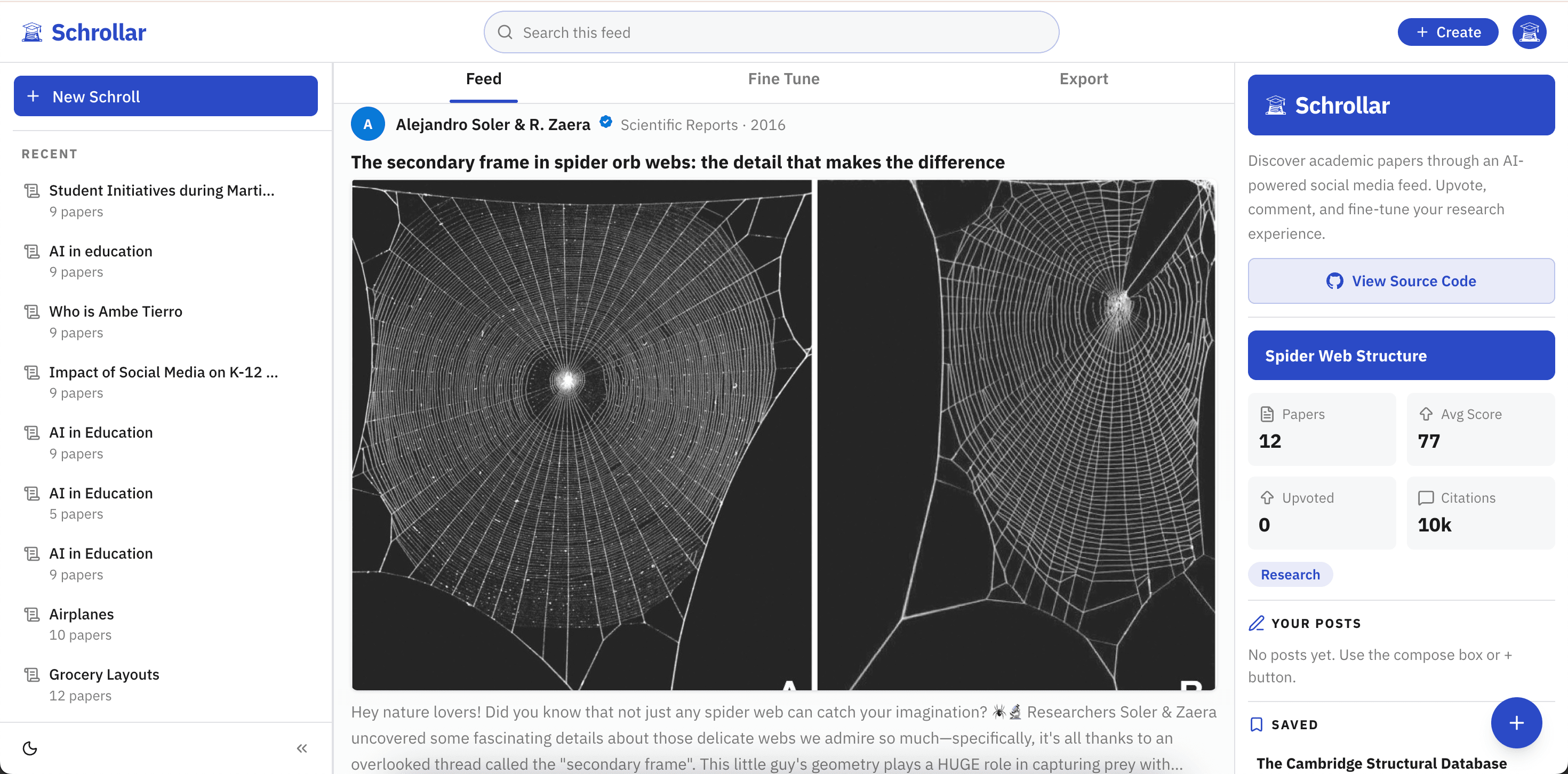The height and width of the screenshot is (774, 1568).
Task: Focus the Search this feed field
Action: (771, 32)
